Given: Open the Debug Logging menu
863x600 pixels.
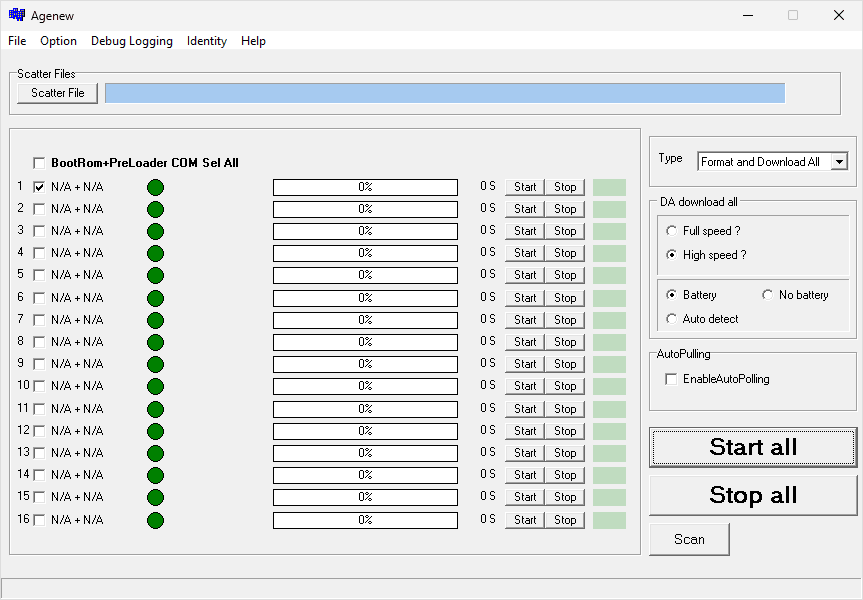Looking at the screenshot, I should [x=132, y=41].
